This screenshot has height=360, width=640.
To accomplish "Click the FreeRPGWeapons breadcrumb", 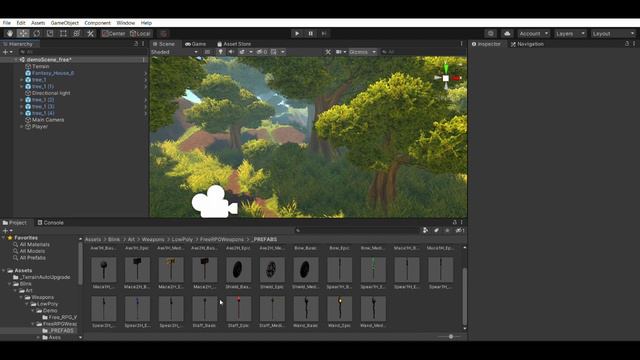I will pyautogui.click(x=222, y=240).
